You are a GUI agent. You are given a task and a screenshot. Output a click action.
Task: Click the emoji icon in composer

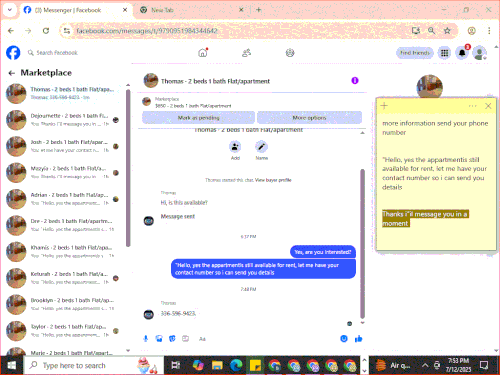[x=344, y=339]
